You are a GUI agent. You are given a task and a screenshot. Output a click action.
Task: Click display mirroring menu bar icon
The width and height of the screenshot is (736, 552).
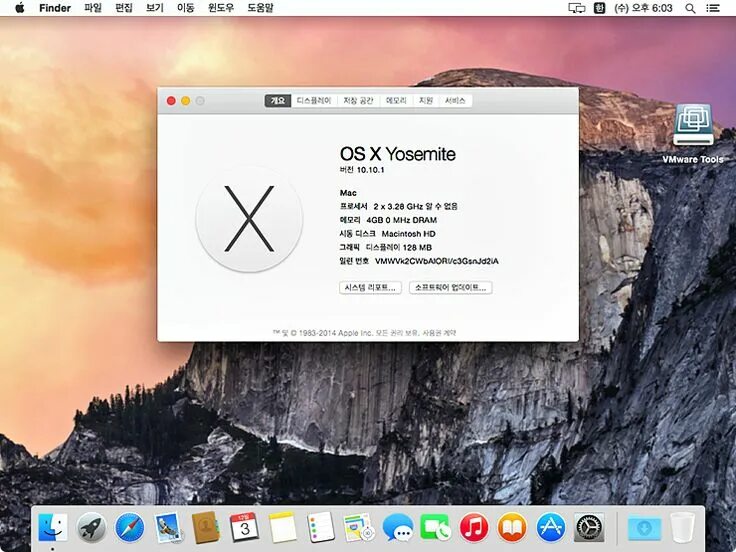click(576, 8)
